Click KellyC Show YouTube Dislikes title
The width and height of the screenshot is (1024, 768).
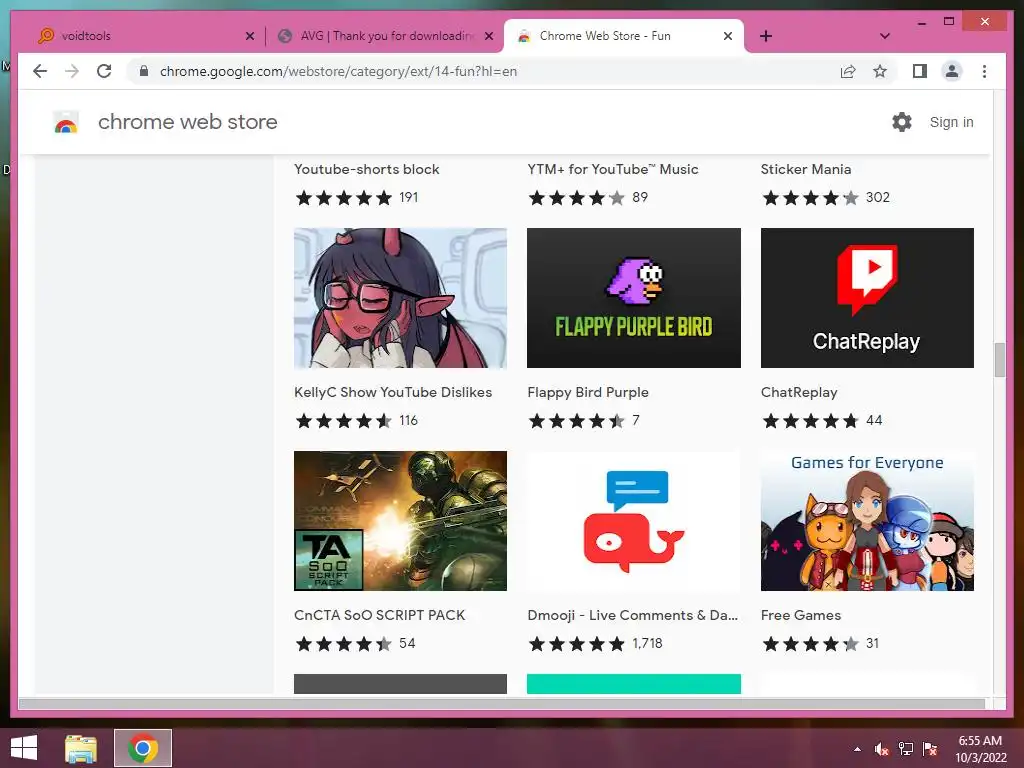click(392, 392)
